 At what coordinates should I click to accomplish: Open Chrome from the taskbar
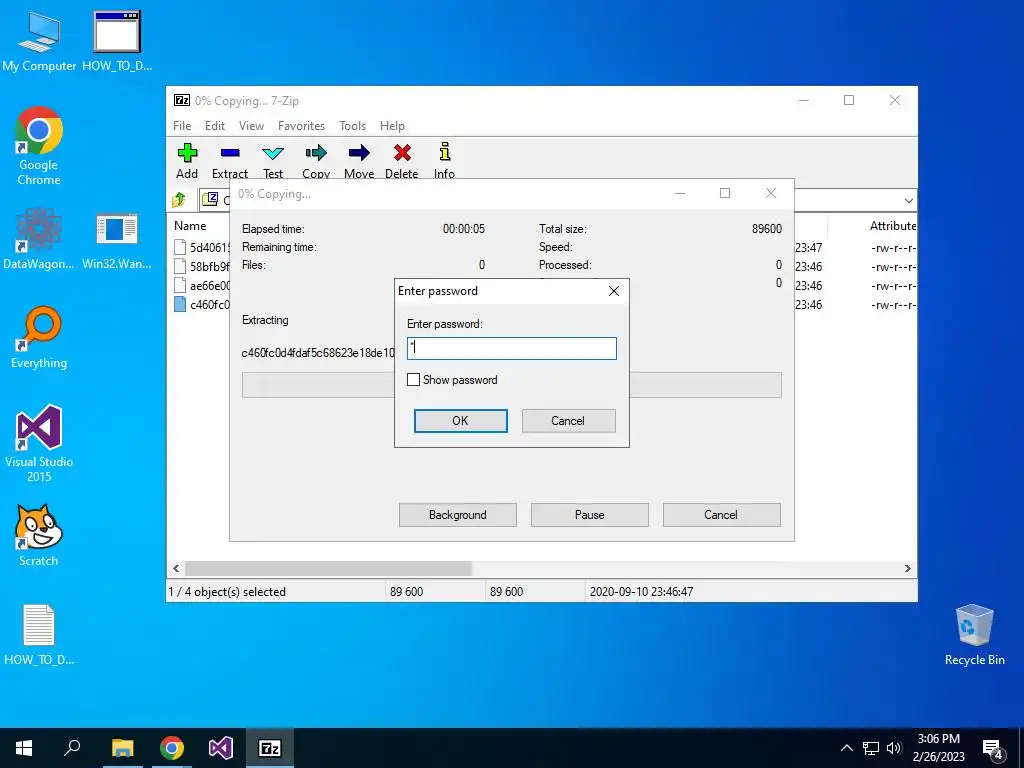pyautogui.click(x=172, y=748)
